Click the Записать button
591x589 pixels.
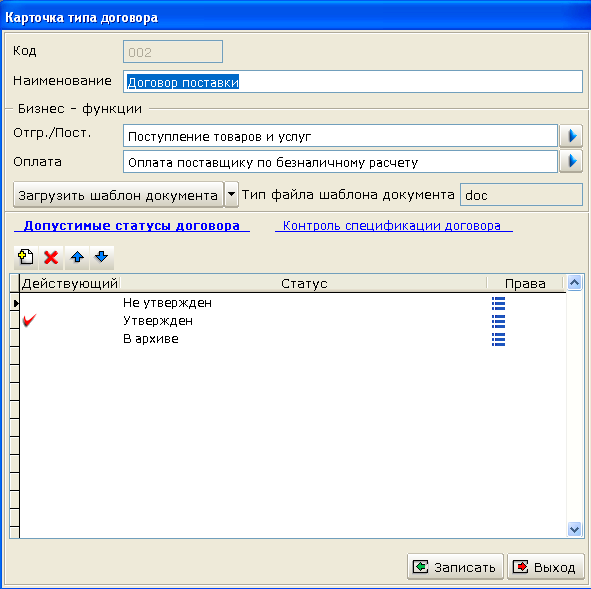click(x=455, y=566)
